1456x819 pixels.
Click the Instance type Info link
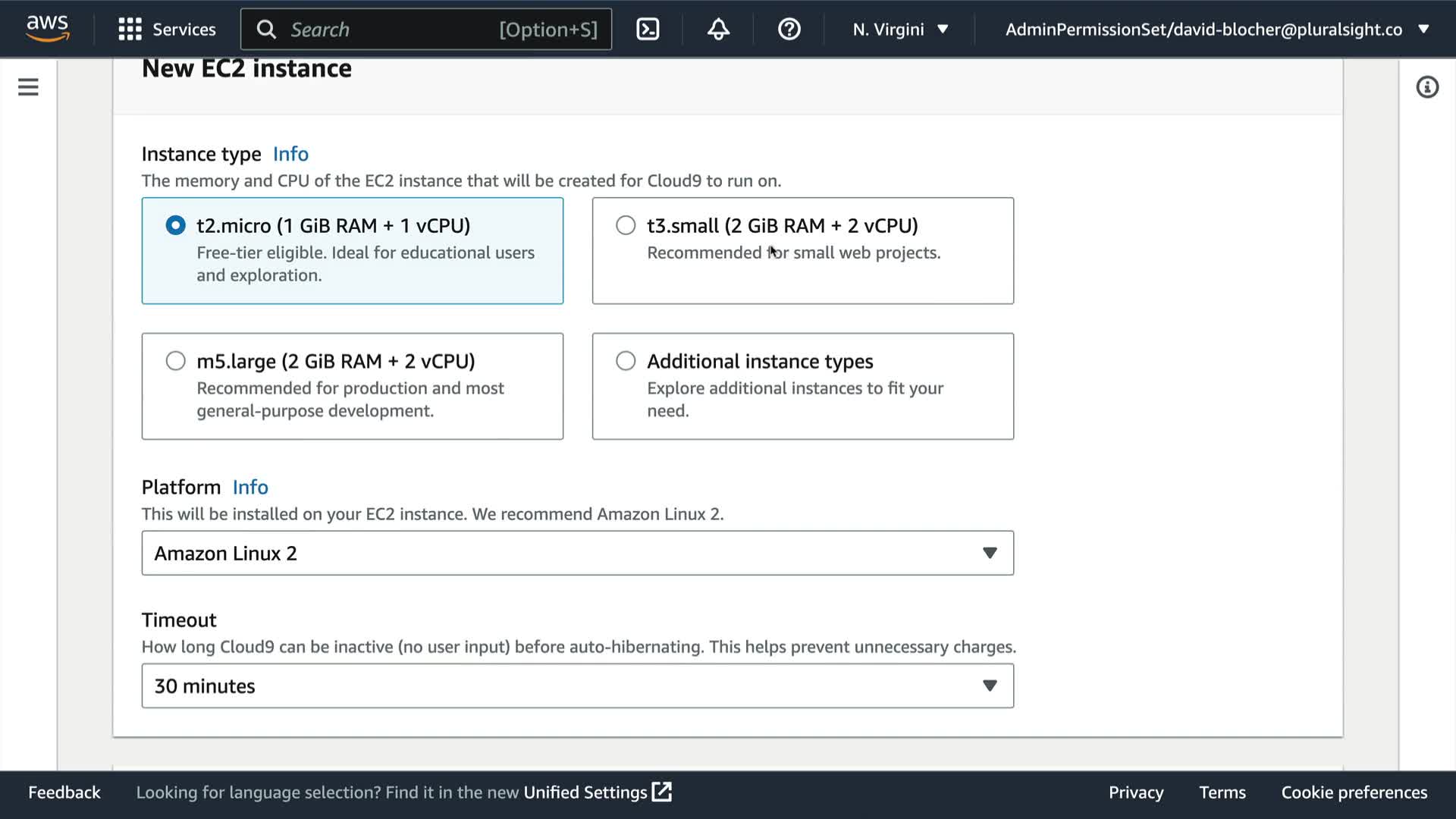click(x=290, y=154)
